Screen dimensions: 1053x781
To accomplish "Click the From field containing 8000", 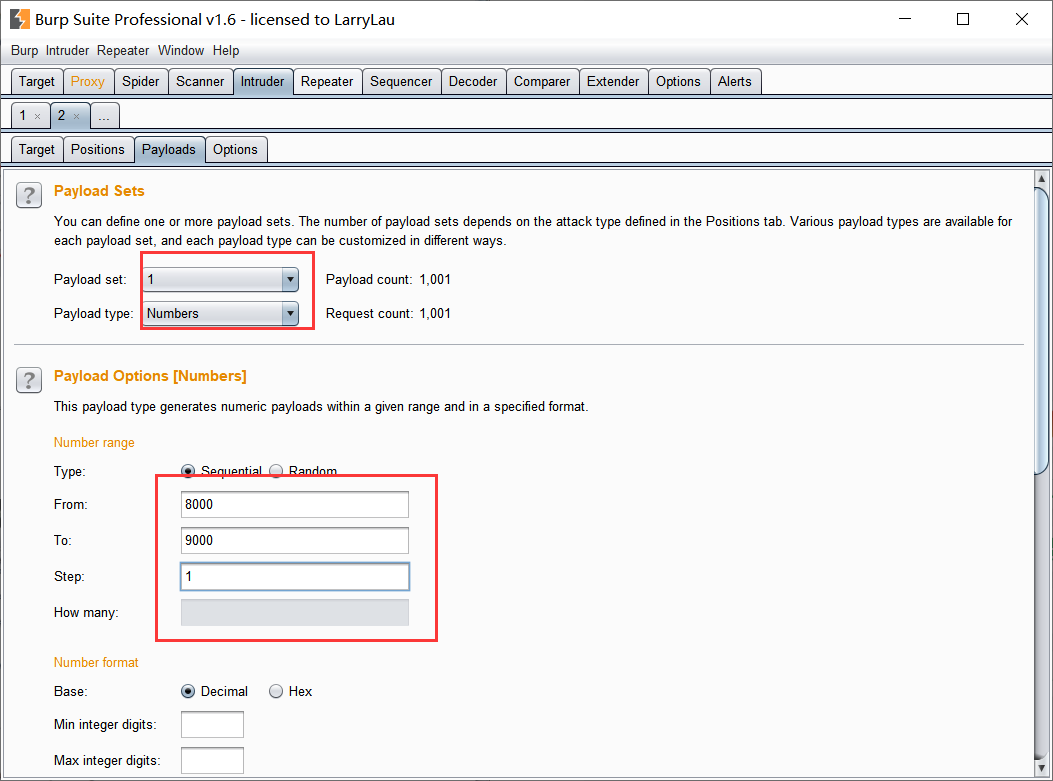I will tap(295, 504).
